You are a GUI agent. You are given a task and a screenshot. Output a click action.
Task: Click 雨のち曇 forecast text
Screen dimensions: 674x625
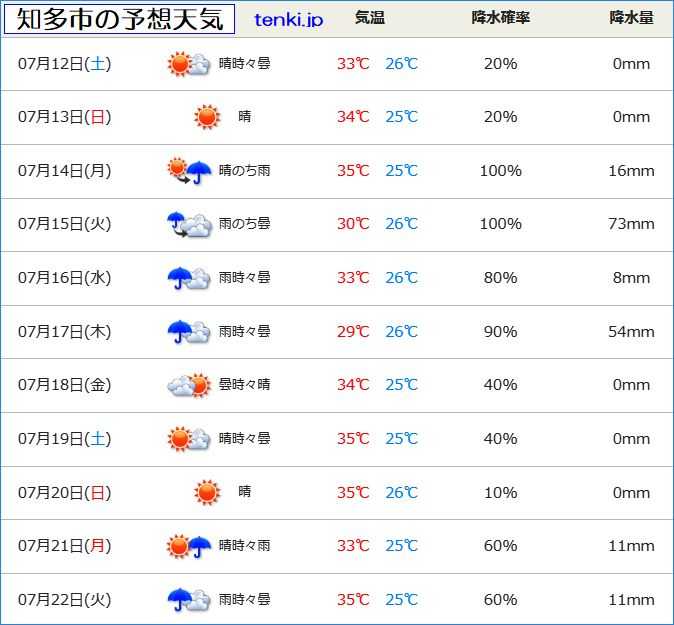coord(245,224)
